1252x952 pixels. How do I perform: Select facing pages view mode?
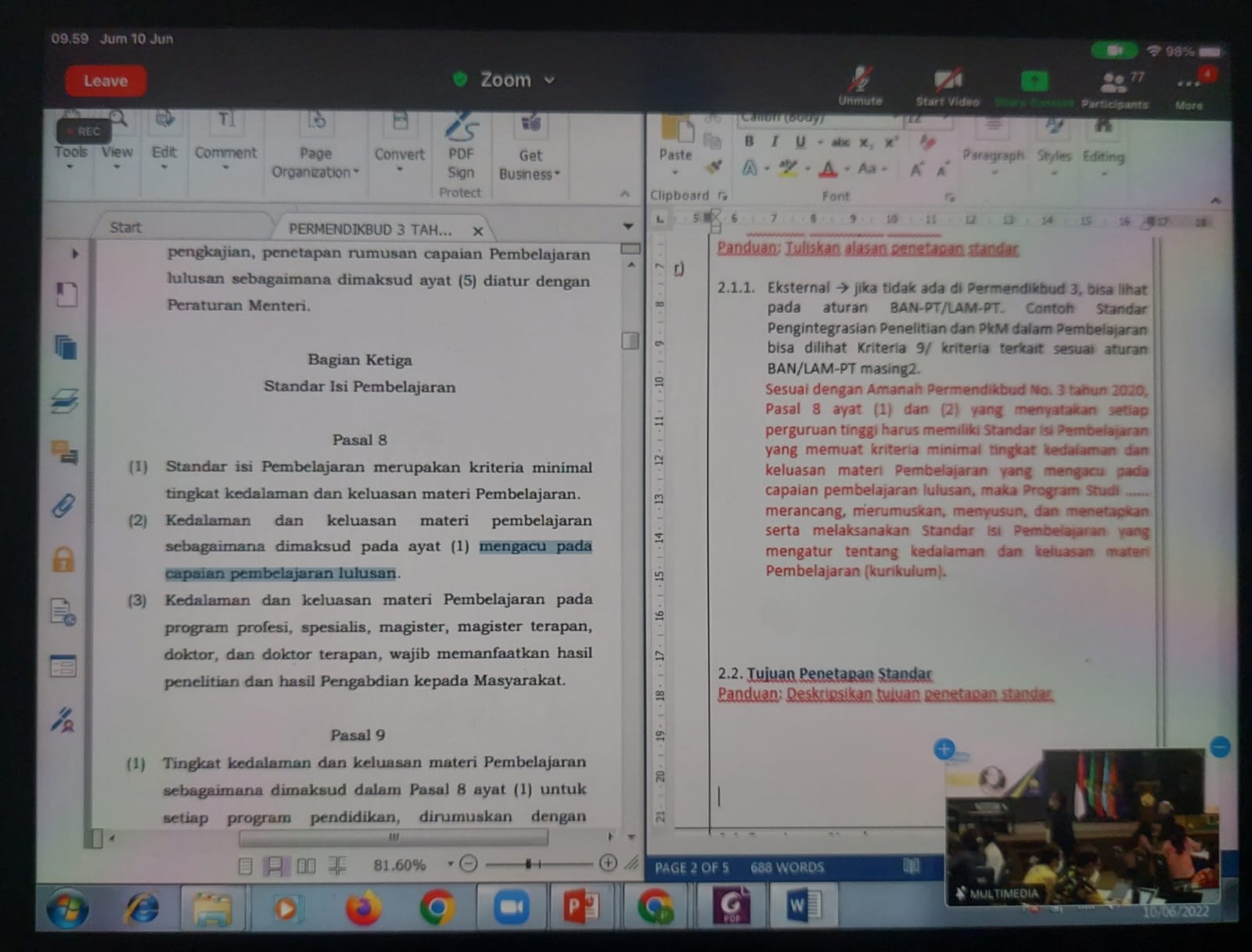[306, 866]
